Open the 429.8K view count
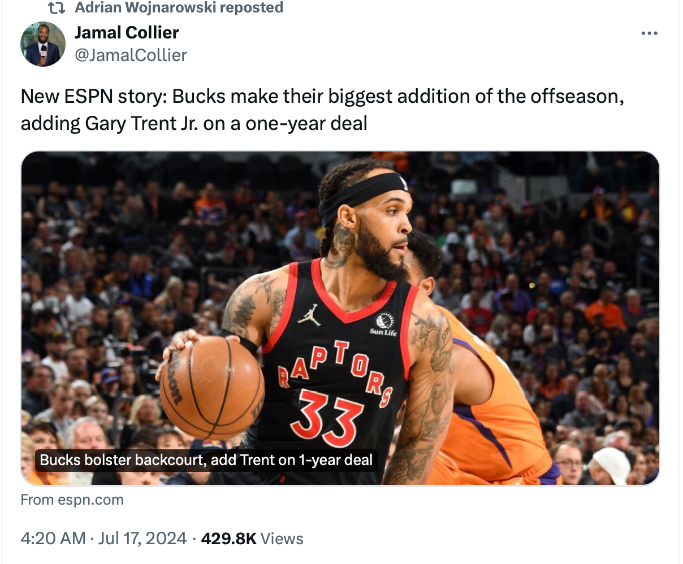 228,538
